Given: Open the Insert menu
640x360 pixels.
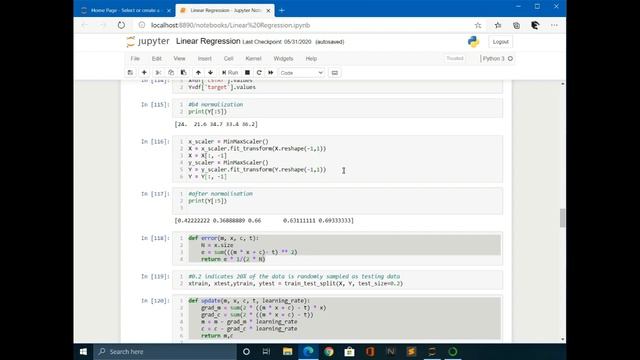Looking at the screenshot, I should [x=204, y=58].
